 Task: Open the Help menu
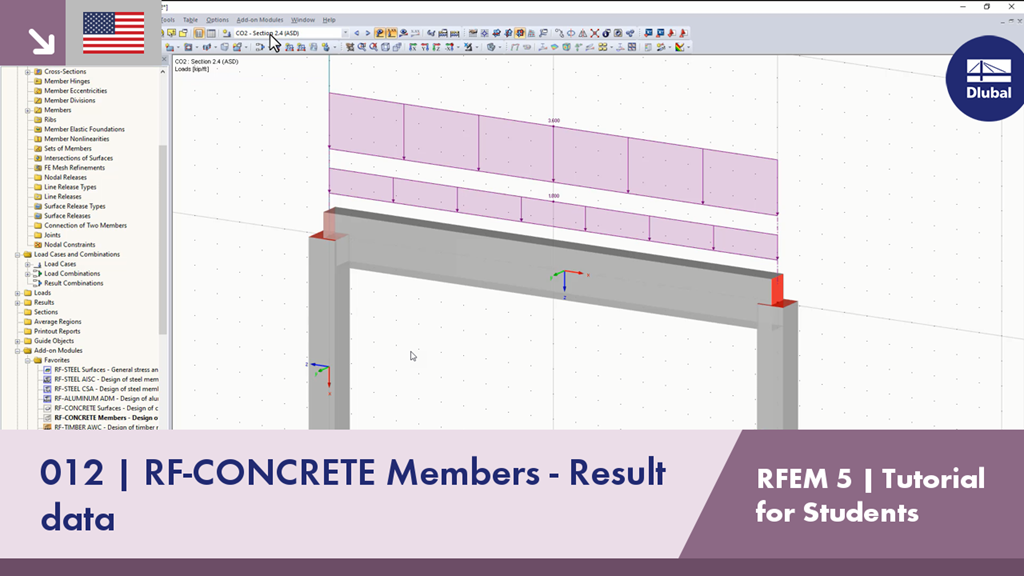coord(329,20)
